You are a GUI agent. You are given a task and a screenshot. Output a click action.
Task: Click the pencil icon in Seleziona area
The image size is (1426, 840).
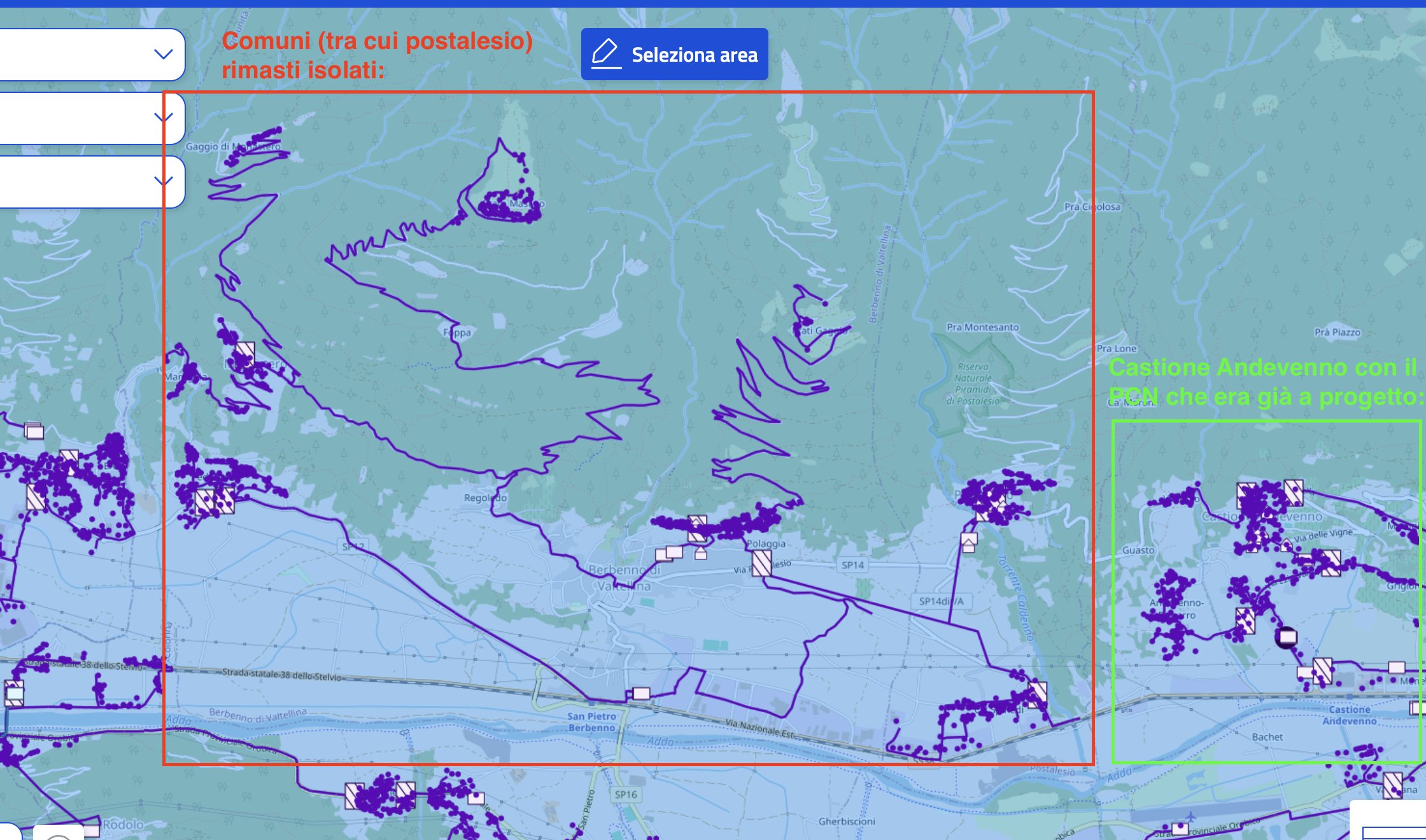coord(605,53)
